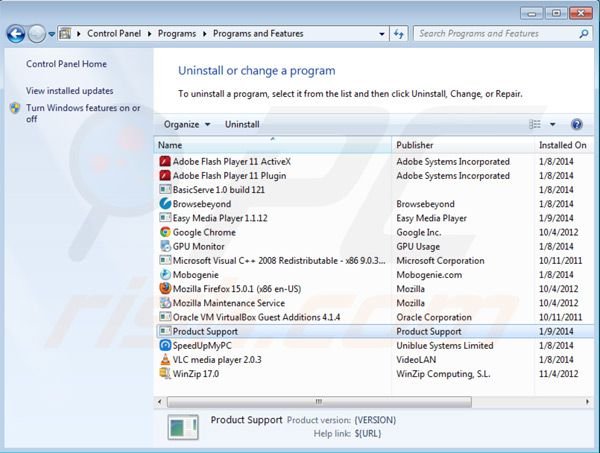This screenshot has width=600, height=453.
Task: Select the WinZip 17.0 entry name
Action: pyautogui.click(x=196, y=374)
